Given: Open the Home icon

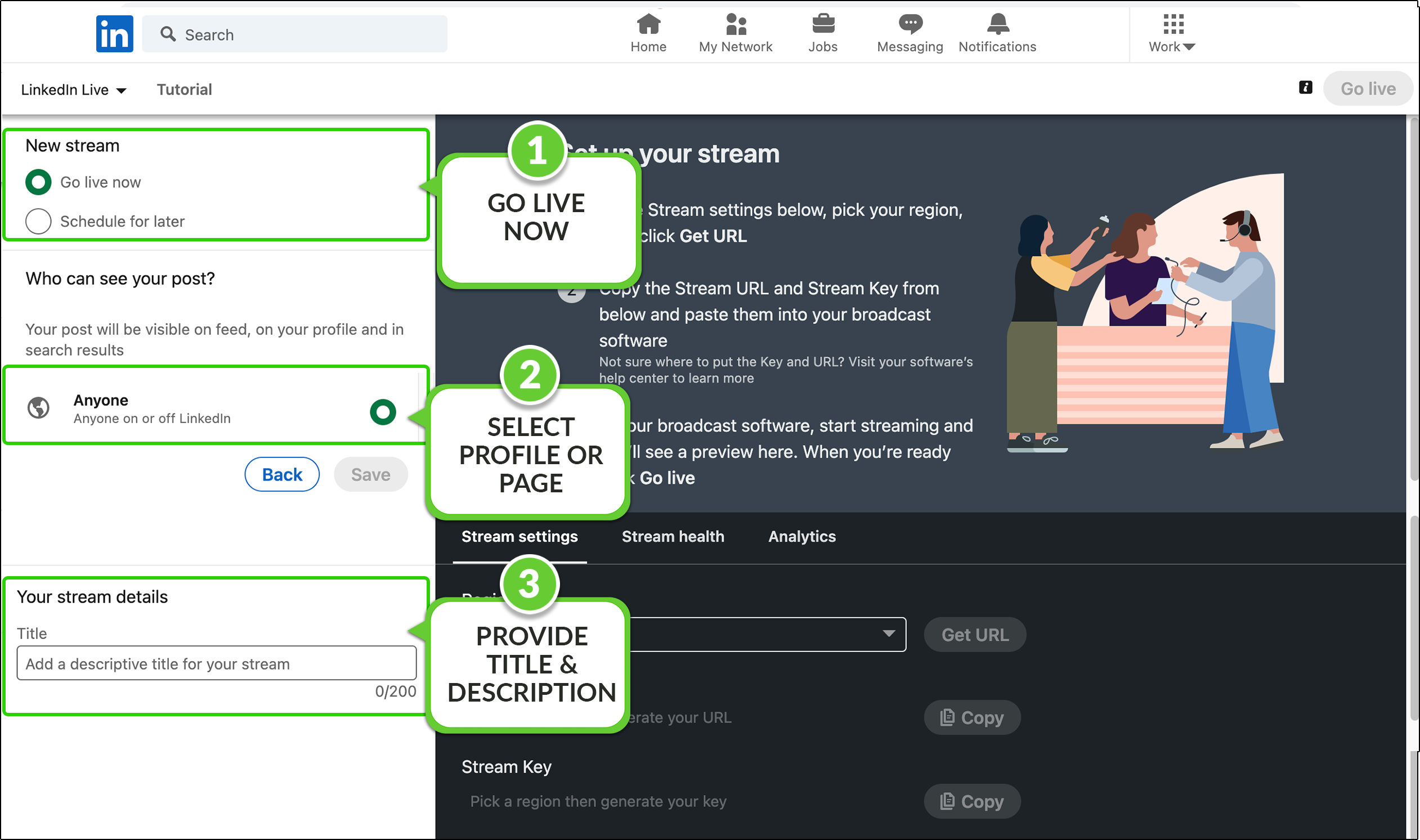Looking at the screenshot, I should [648, 24].
